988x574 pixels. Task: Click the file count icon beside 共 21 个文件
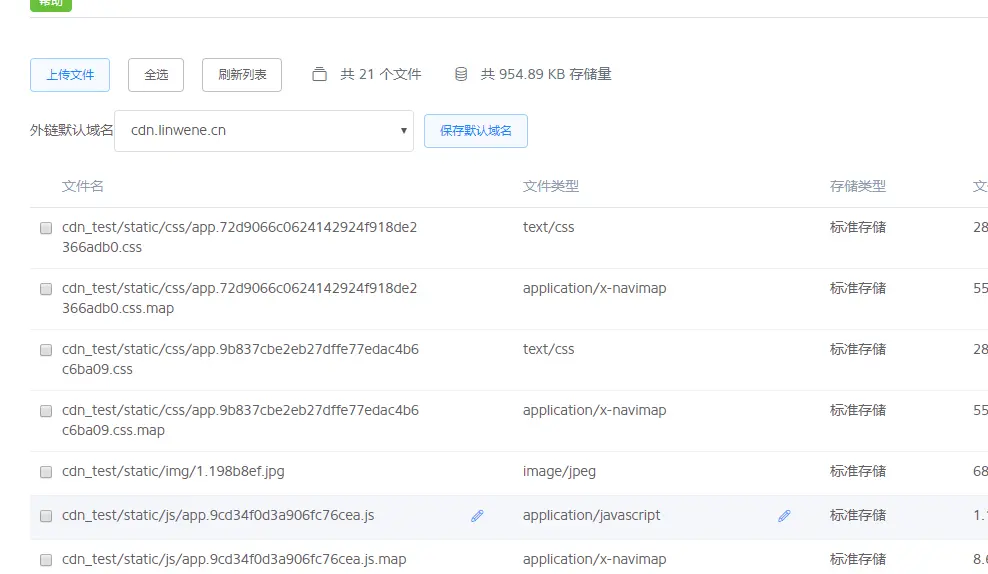(x=319, y=74)
